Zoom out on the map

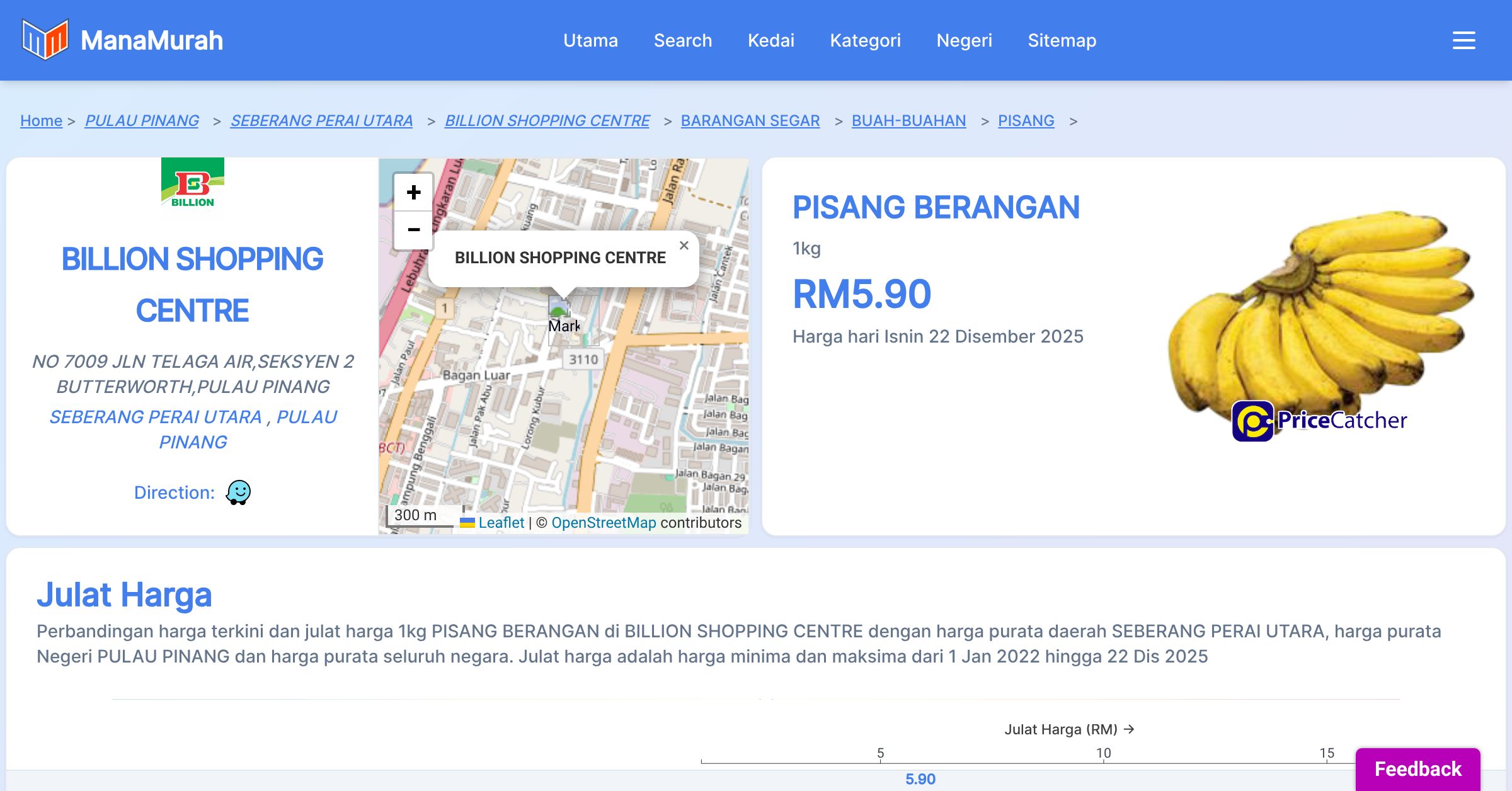click(413, 230)
